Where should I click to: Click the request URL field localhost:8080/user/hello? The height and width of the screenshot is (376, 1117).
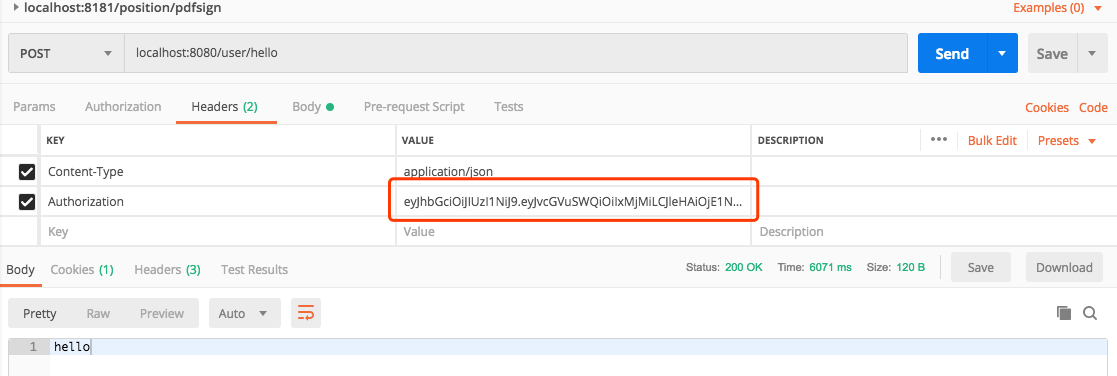coord(516,53)
